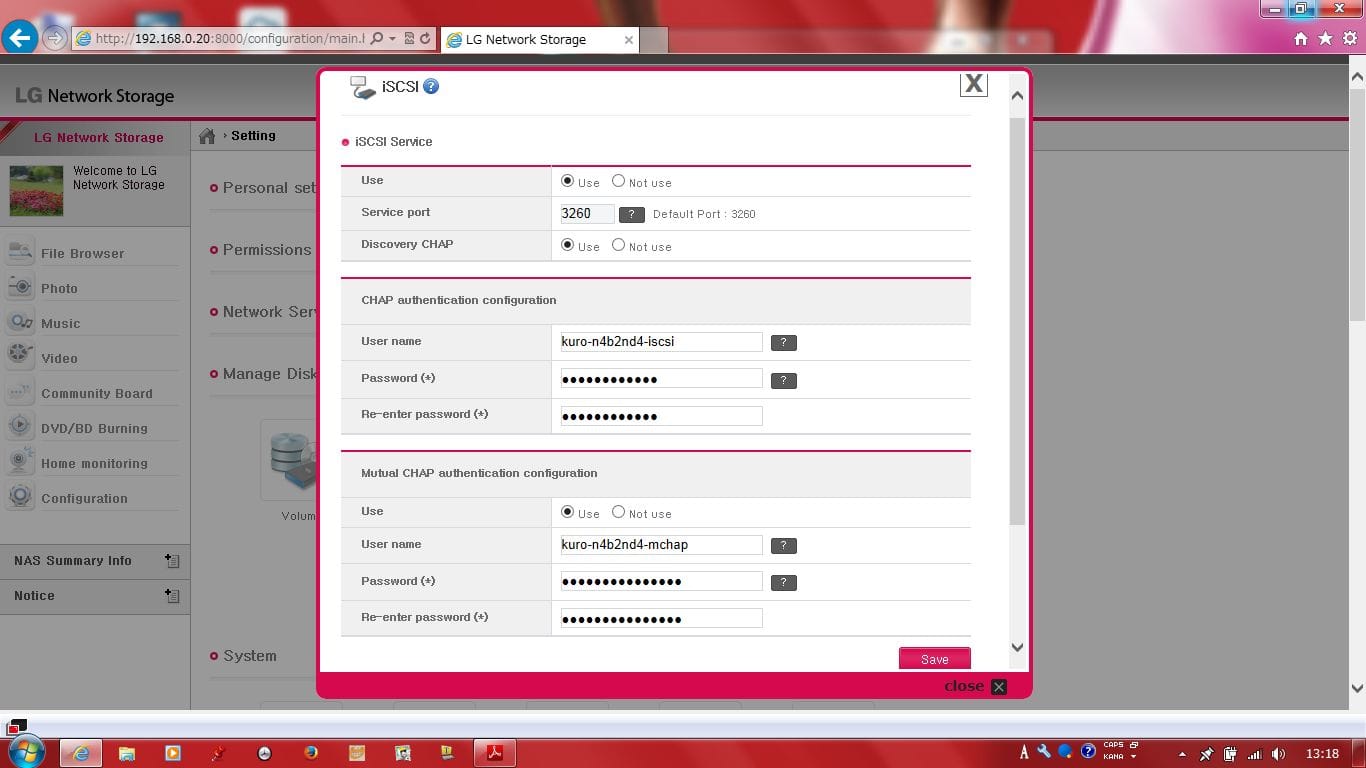1366x768 pixels.
Task: Open the Community Board icon
Action: pos(20,392)
